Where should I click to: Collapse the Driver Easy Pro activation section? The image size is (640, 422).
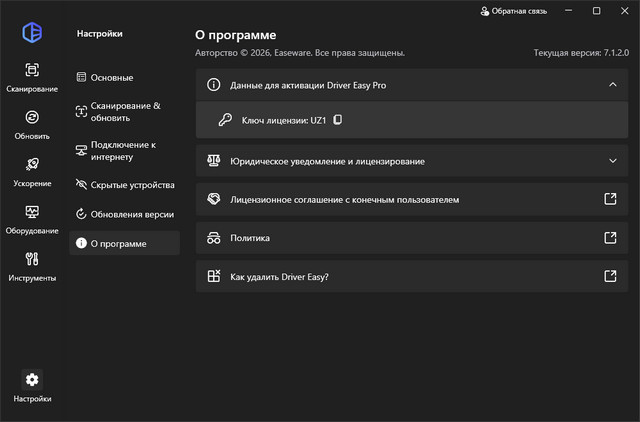point(613,85)
